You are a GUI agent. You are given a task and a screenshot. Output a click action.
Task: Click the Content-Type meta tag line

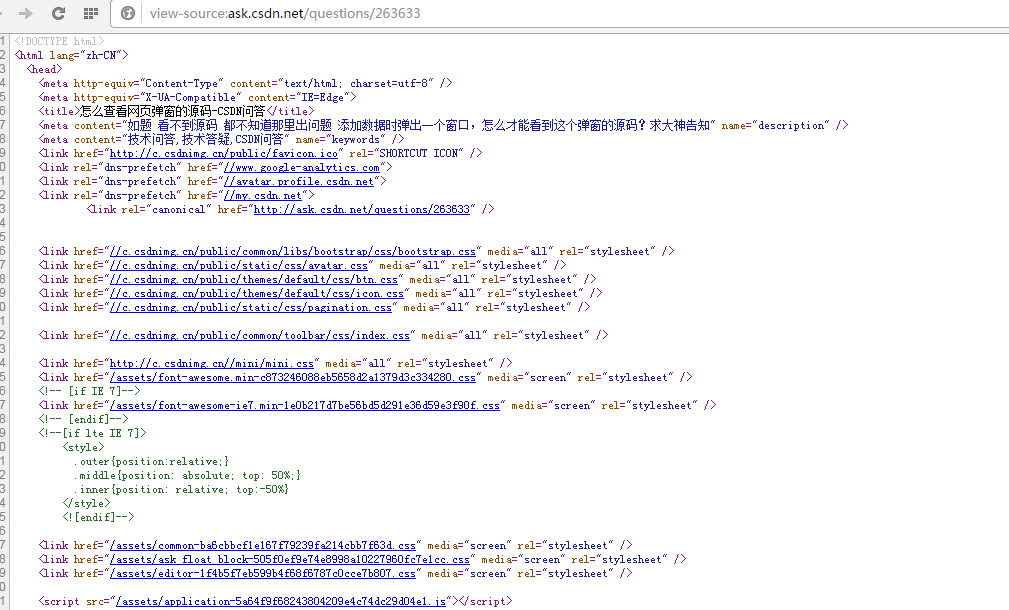click(245, 83)
